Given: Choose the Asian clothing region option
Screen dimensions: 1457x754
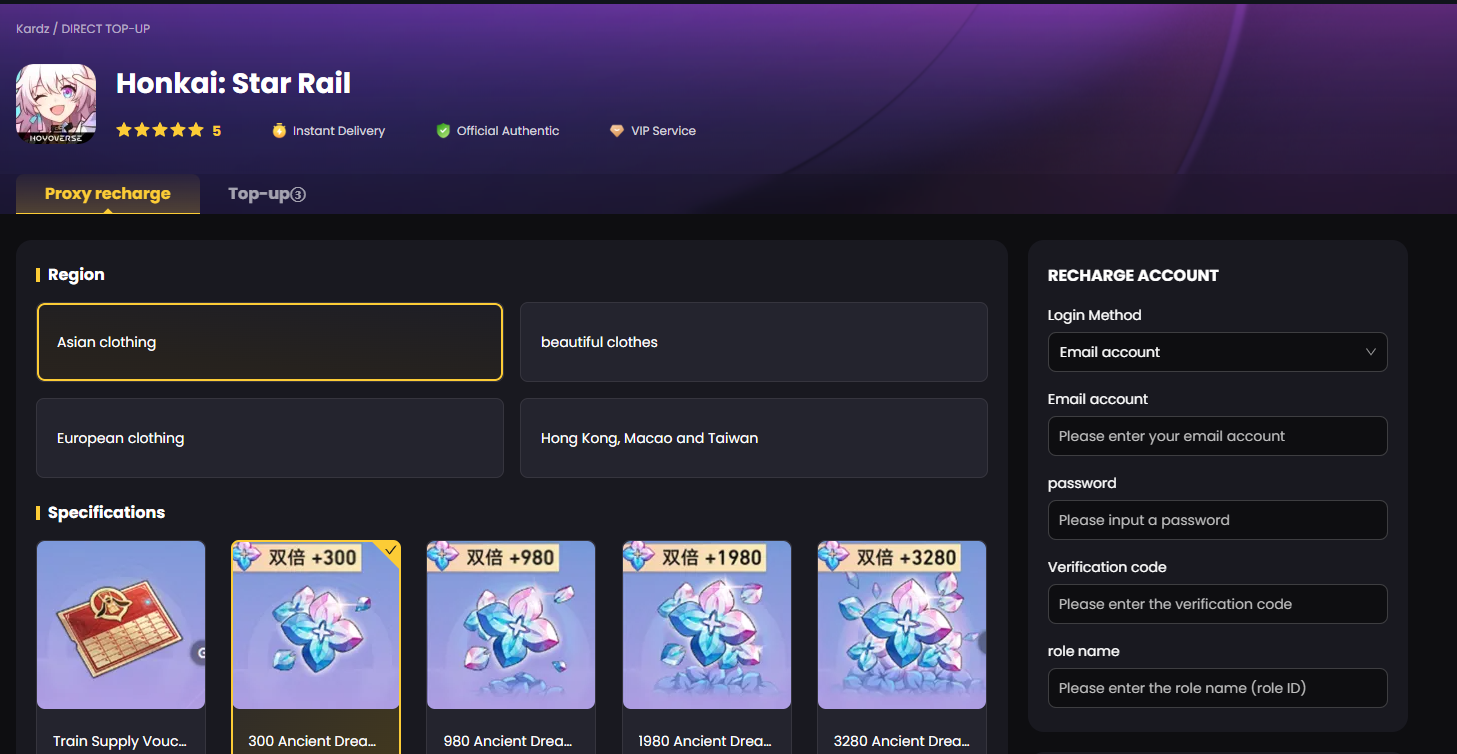Looking at the screenshot, I should pyautogui.click(x=269, y=342).
